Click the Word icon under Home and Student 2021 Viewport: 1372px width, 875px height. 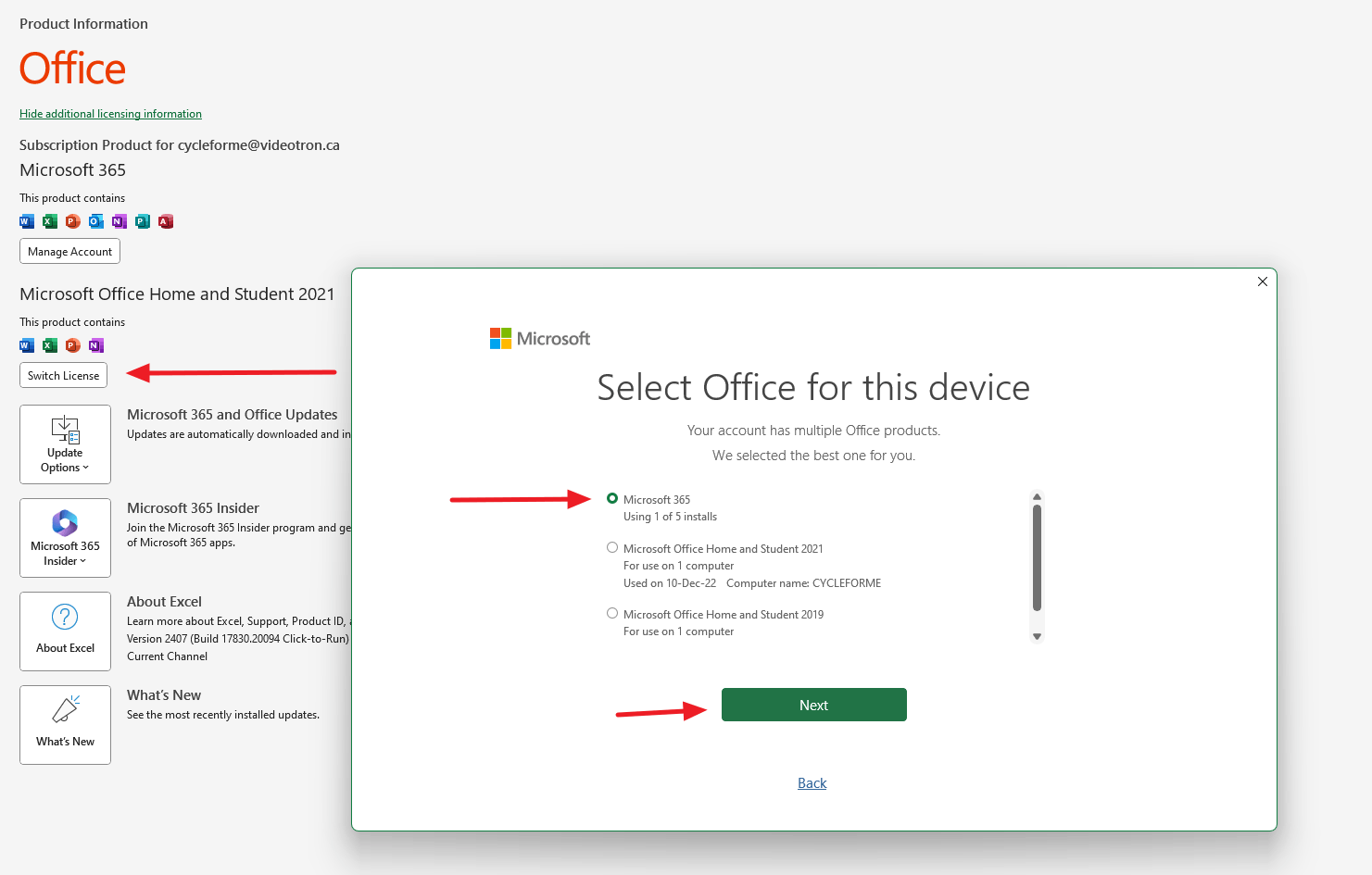pos(27,345)
